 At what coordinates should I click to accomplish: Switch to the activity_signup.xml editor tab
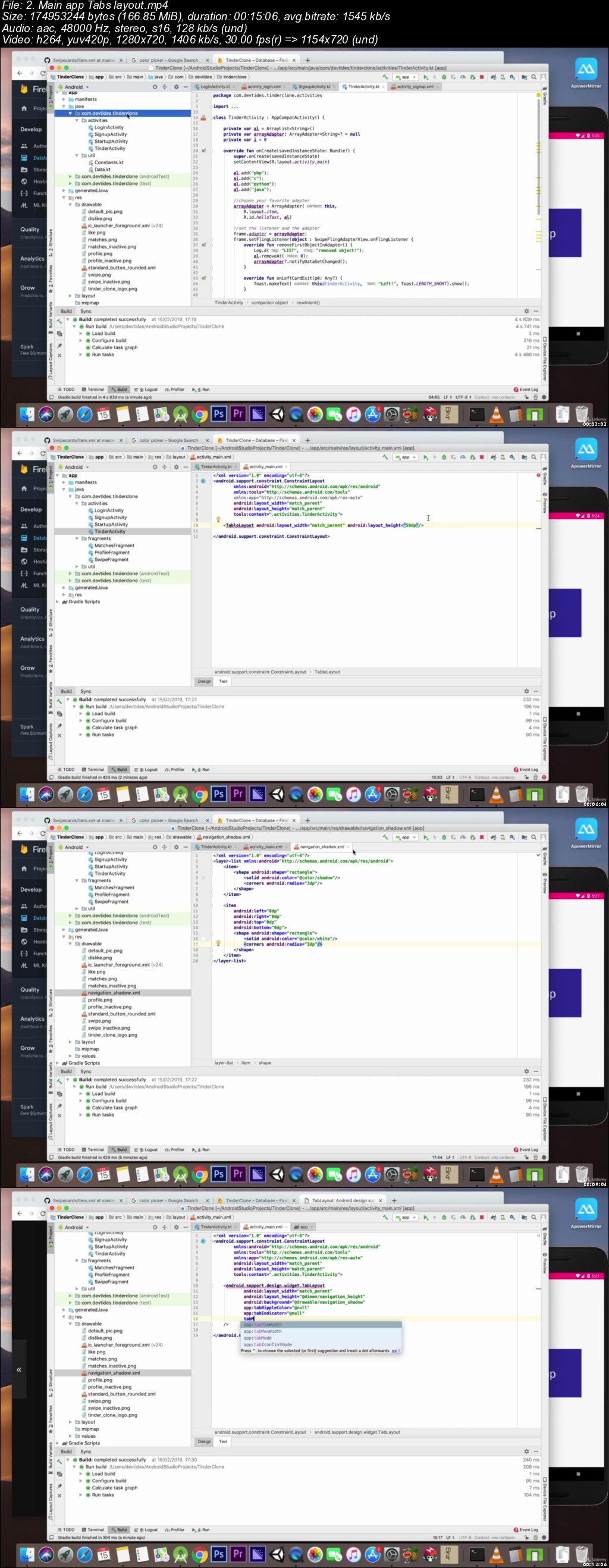[x=415, y=87]
